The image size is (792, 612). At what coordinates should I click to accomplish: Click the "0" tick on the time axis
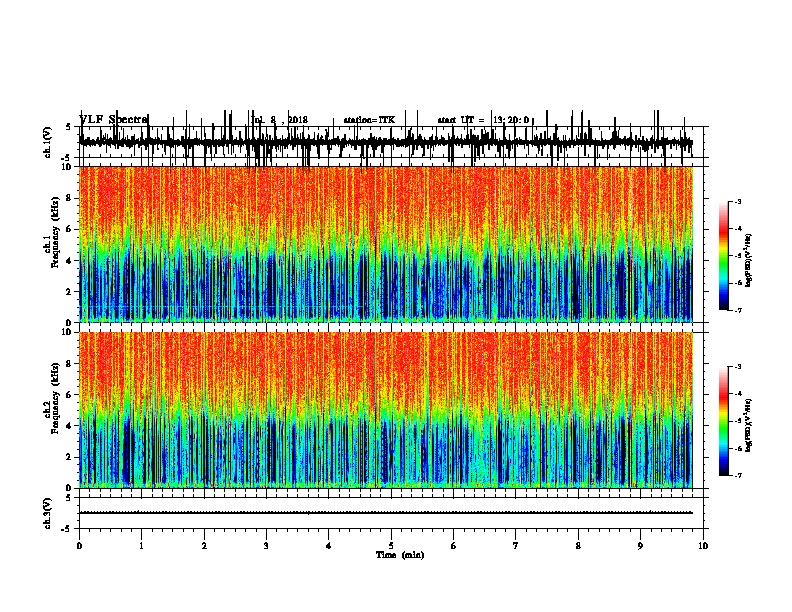(79, 546)
